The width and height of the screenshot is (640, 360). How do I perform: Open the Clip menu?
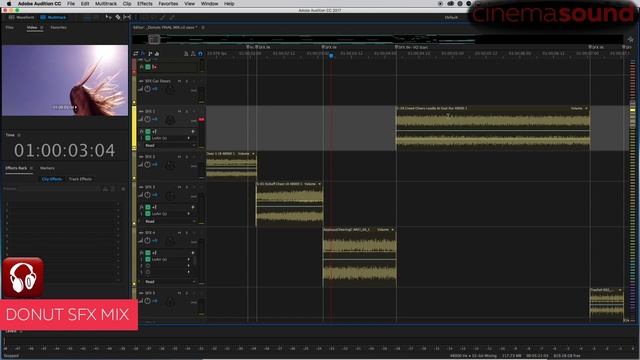click(127, 4)
